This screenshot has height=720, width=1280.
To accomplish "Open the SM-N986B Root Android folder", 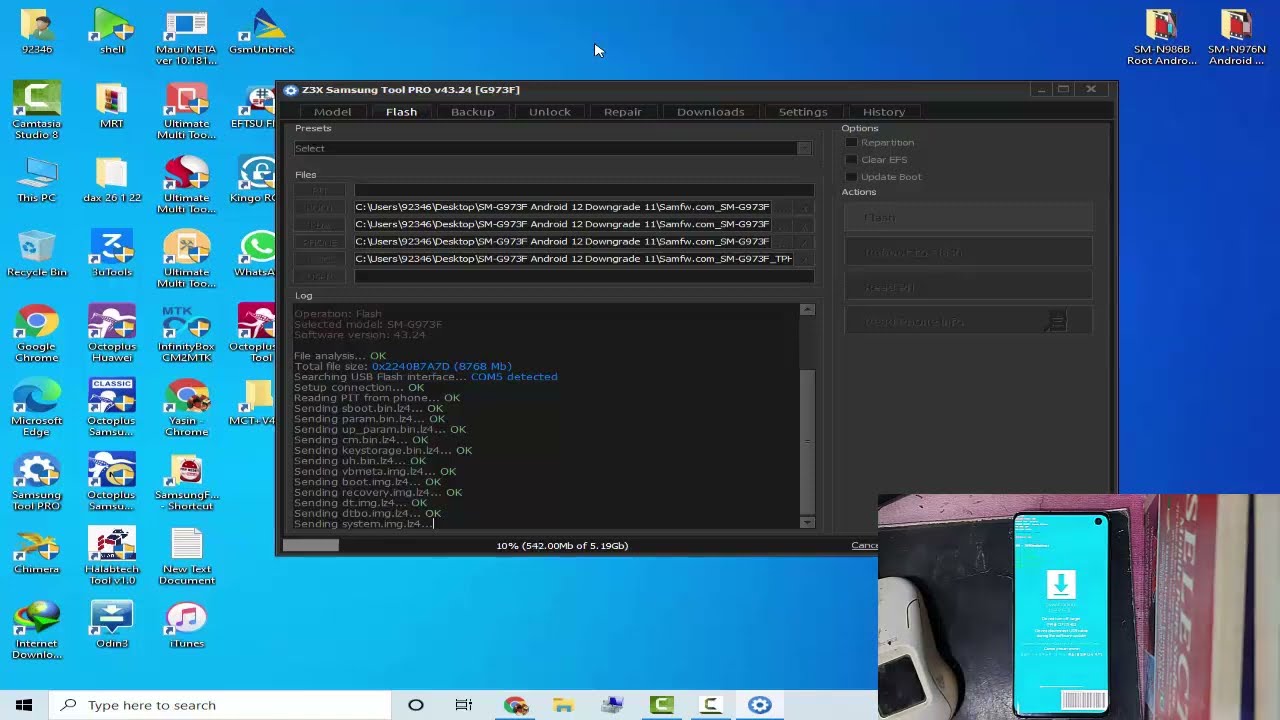I will click(1161, 36).
